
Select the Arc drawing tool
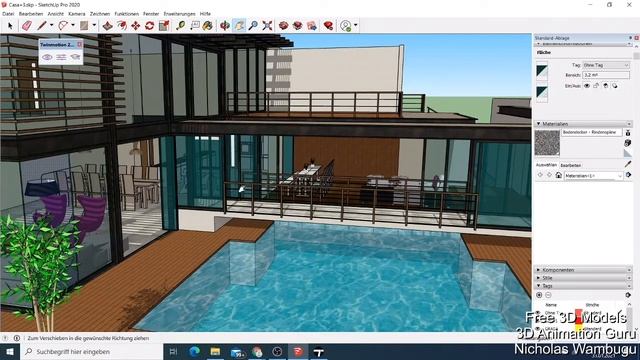click(63, 26)
